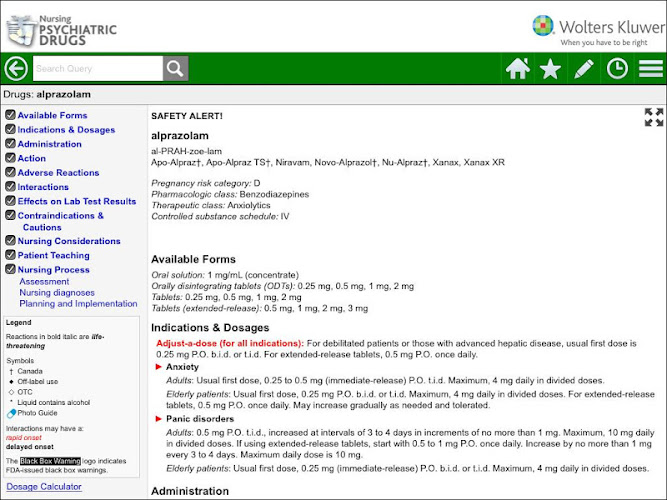
Task: Click the 'Pregnancy risk category: D' line
Action: (206, 183)
